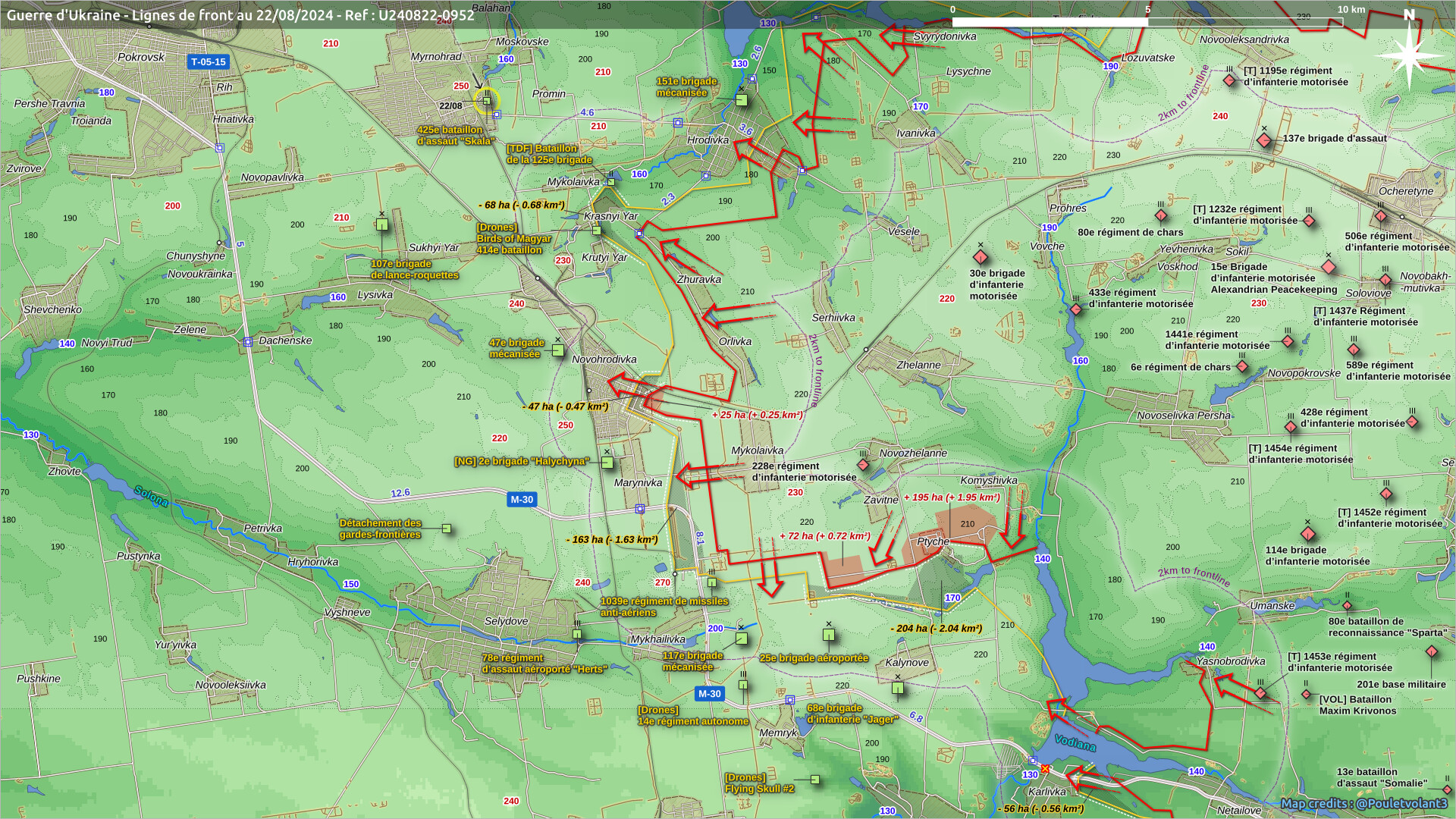The image size is (1456, 819).
Task: Click the 25e brigade aéroportée unit icon
Action: pos(829,635)
